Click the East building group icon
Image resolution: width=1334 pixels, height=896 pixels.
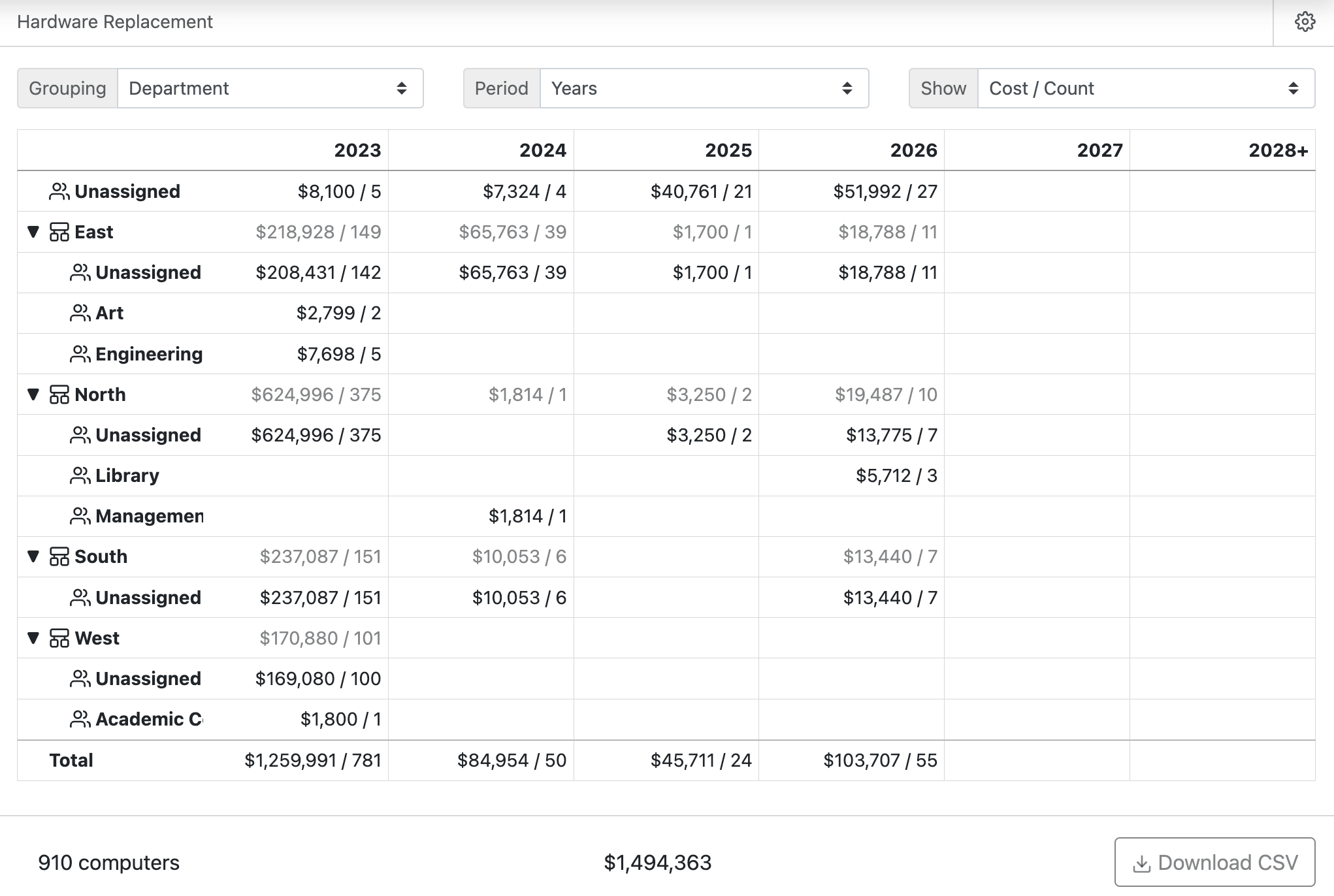click(x=59, y=232)
